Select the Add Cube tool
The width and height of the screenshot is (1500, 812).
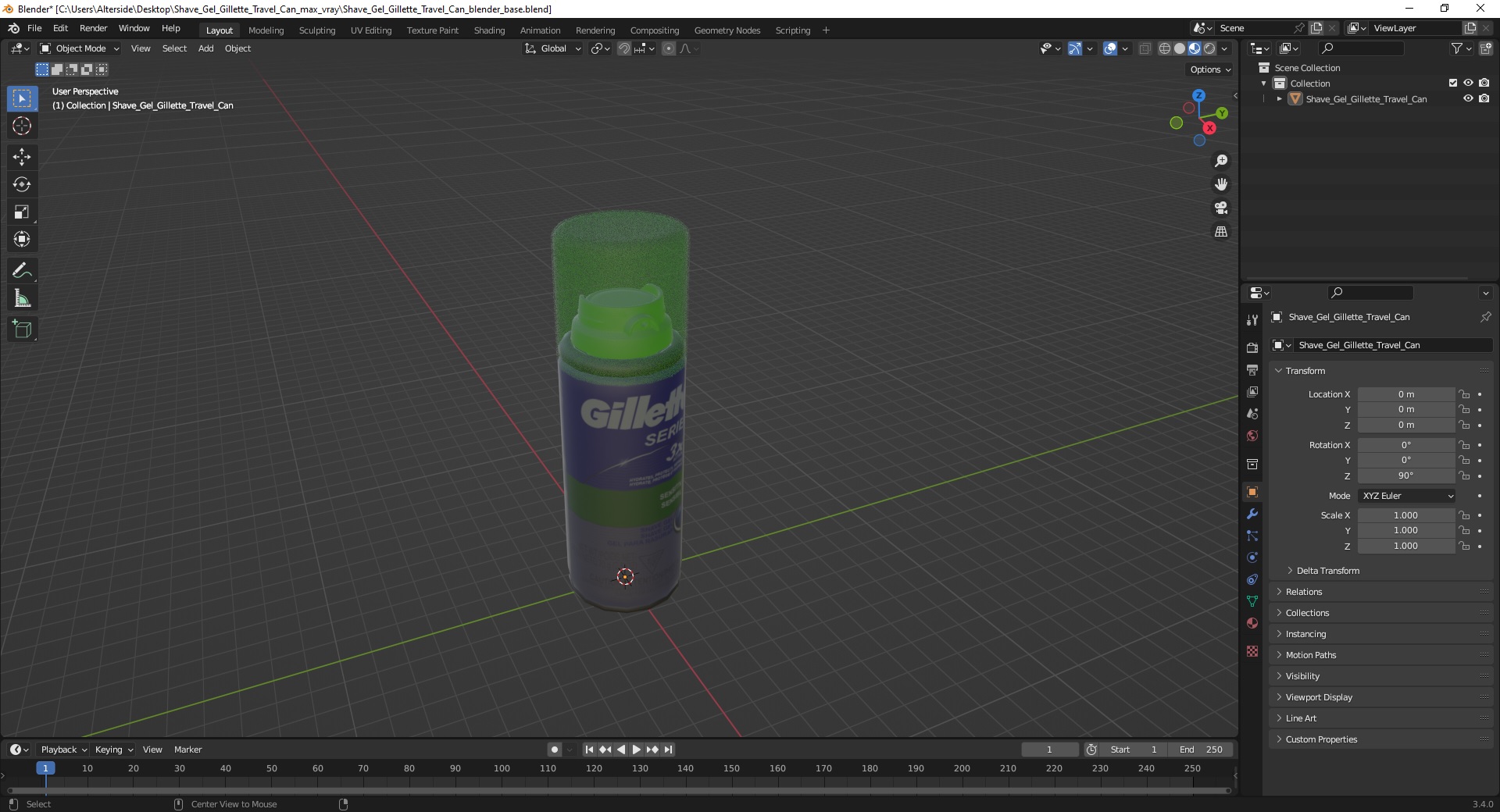point(22,329)
